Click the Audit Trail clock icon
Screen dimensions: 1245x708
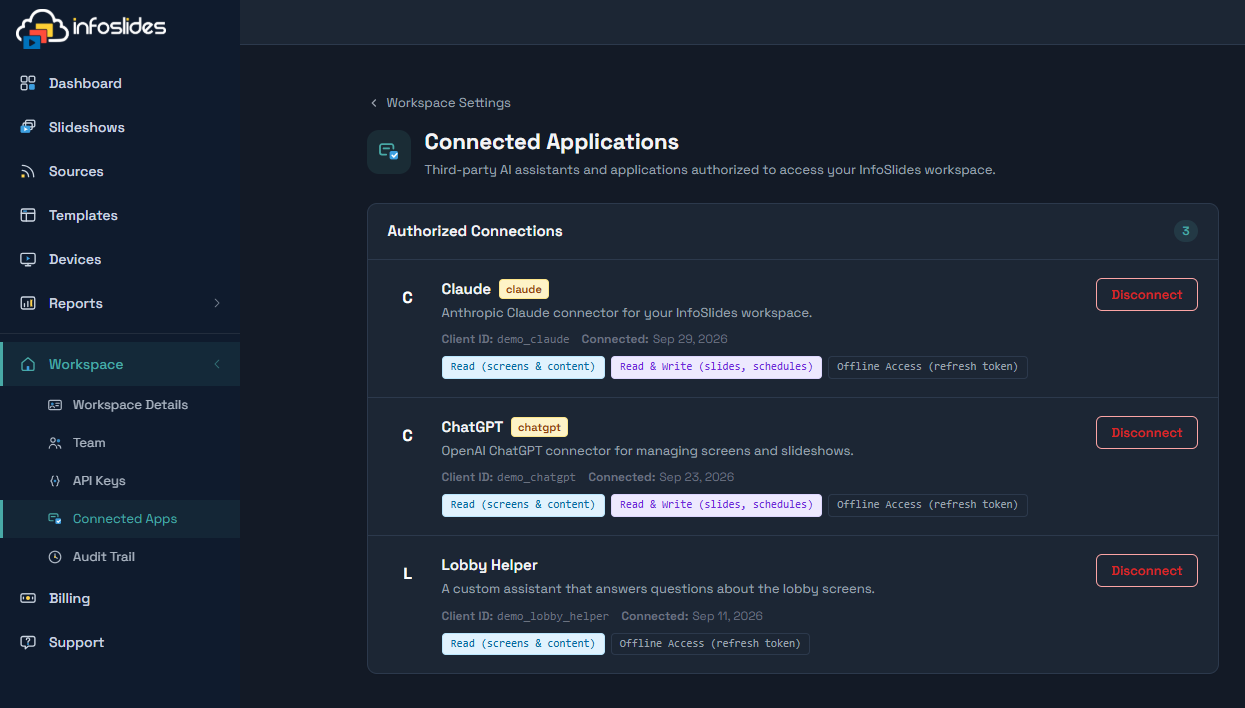(55, 557)
